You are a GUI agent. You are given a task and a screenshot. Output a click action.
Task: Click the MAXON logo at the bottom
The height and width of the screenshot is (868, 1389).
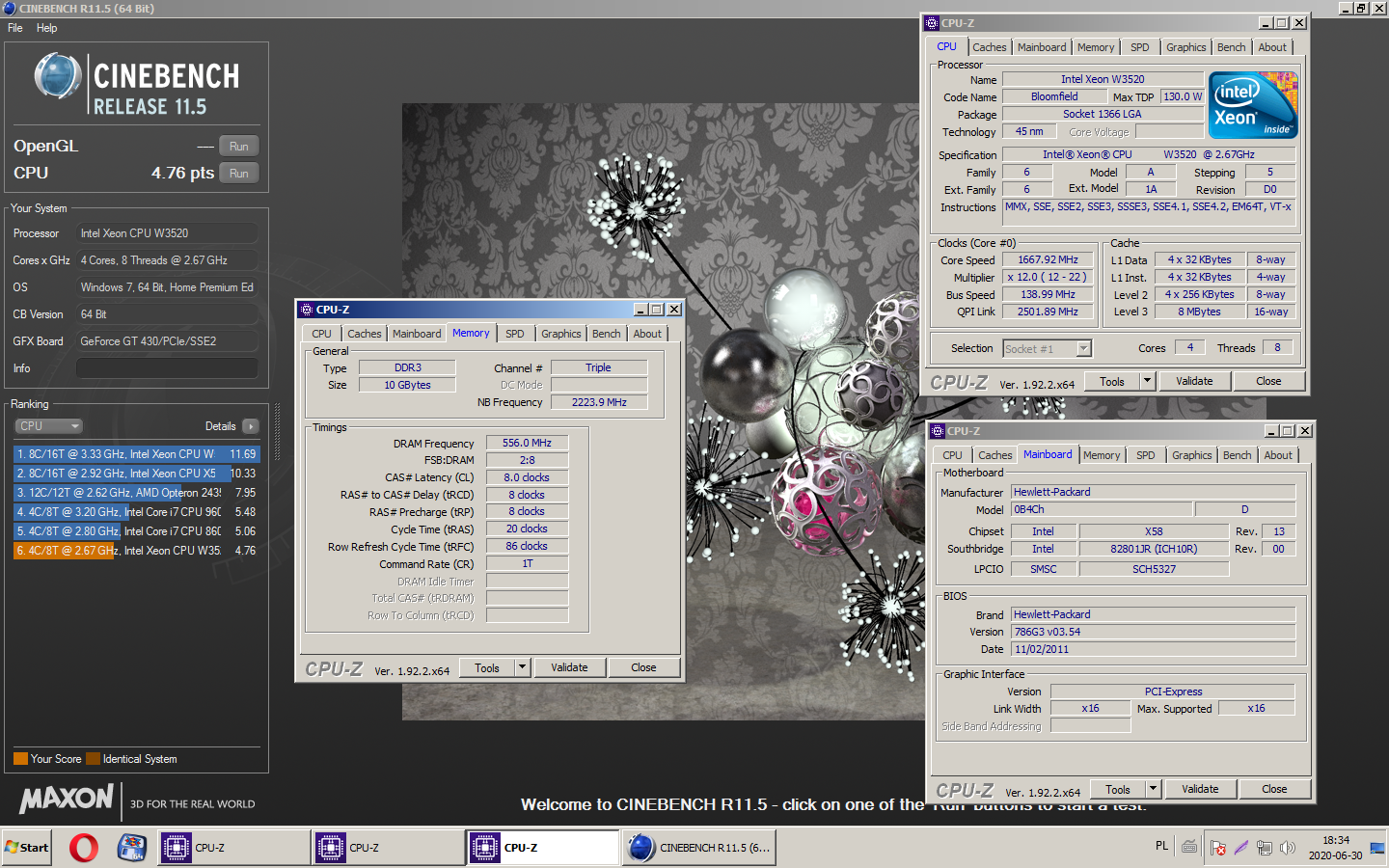[67, 799]
